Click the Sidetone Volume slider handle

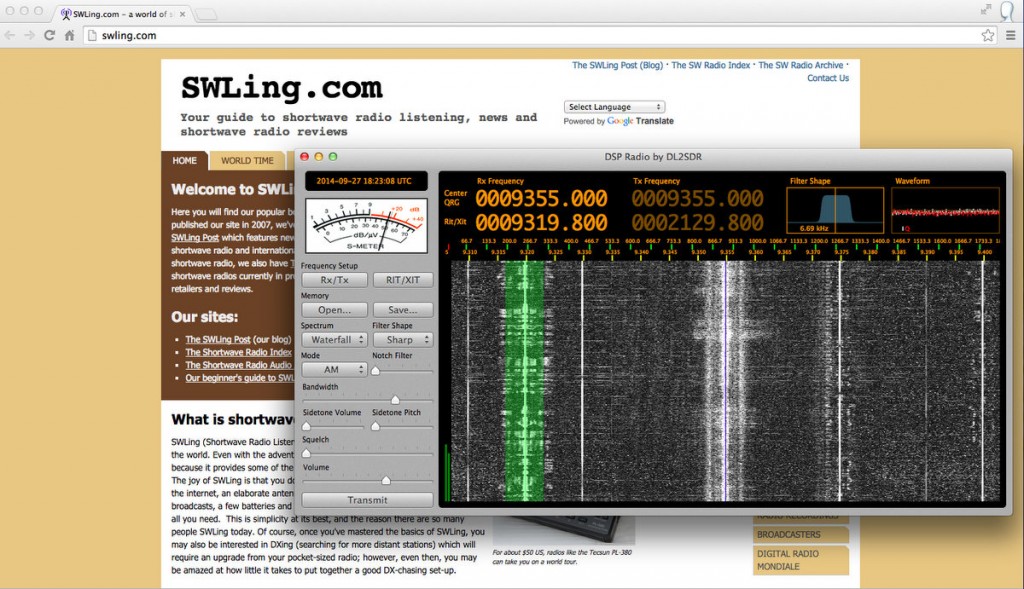point(306,426)
